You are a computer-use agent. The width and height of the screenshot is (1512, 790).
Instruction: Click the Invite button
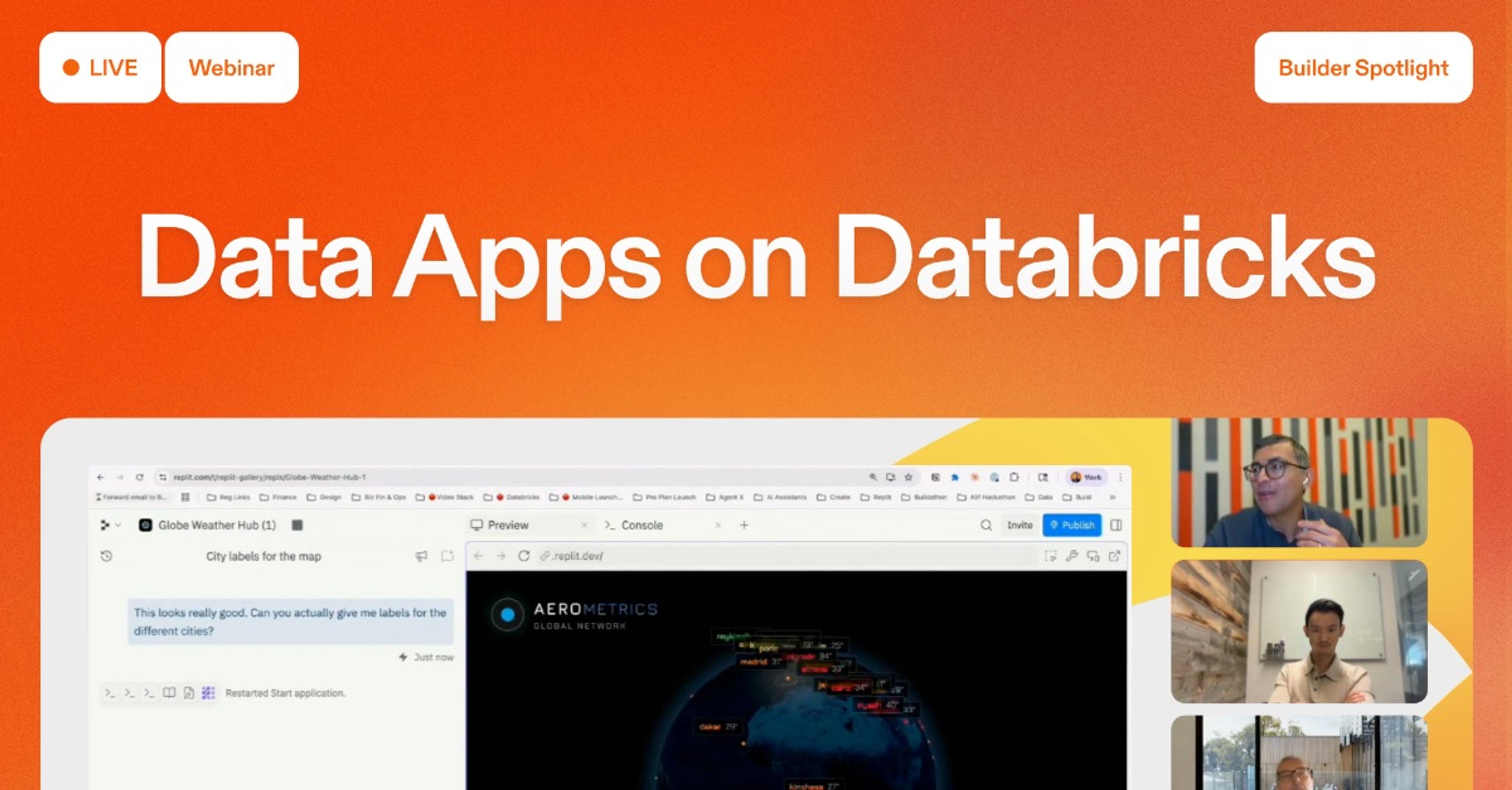tap(1019, 525)
